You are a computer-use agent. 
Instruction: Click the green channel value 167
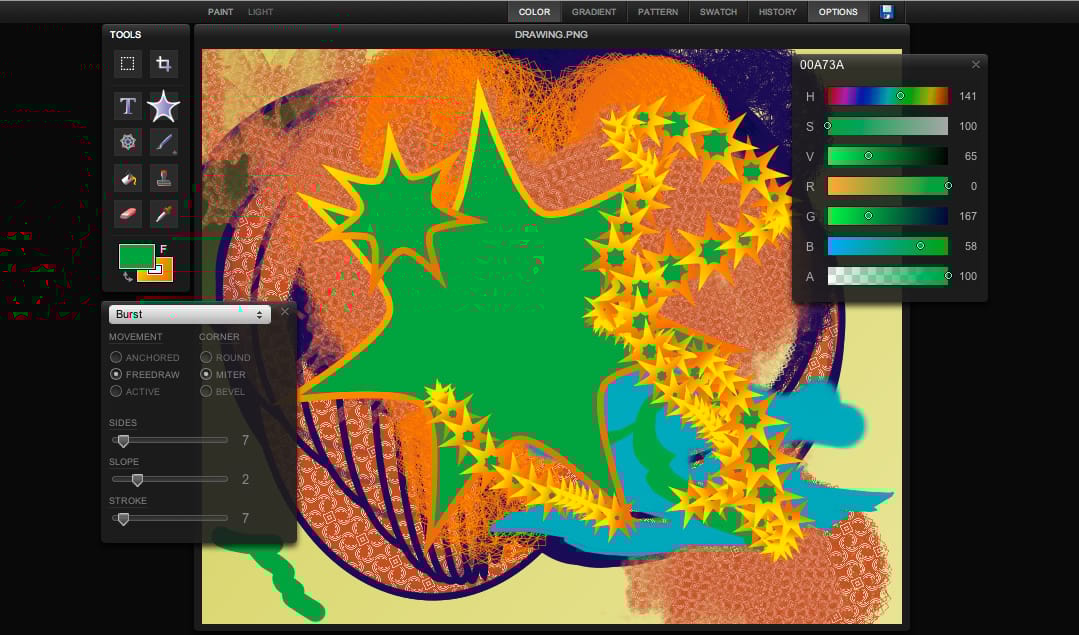point(968,216)
